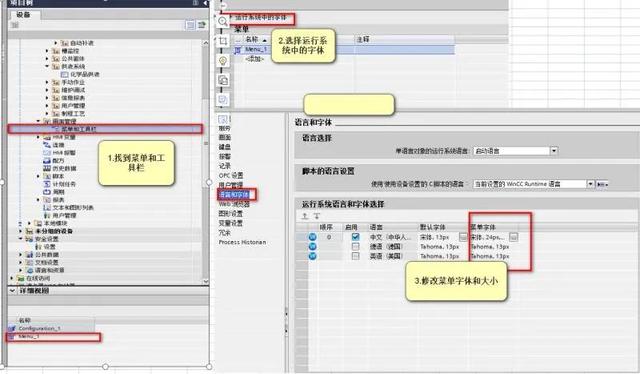Viewport: 640px width, 374px height.
Task: Click the 化学品供液 screen icon in the tree
Action: tap(64, 74)
